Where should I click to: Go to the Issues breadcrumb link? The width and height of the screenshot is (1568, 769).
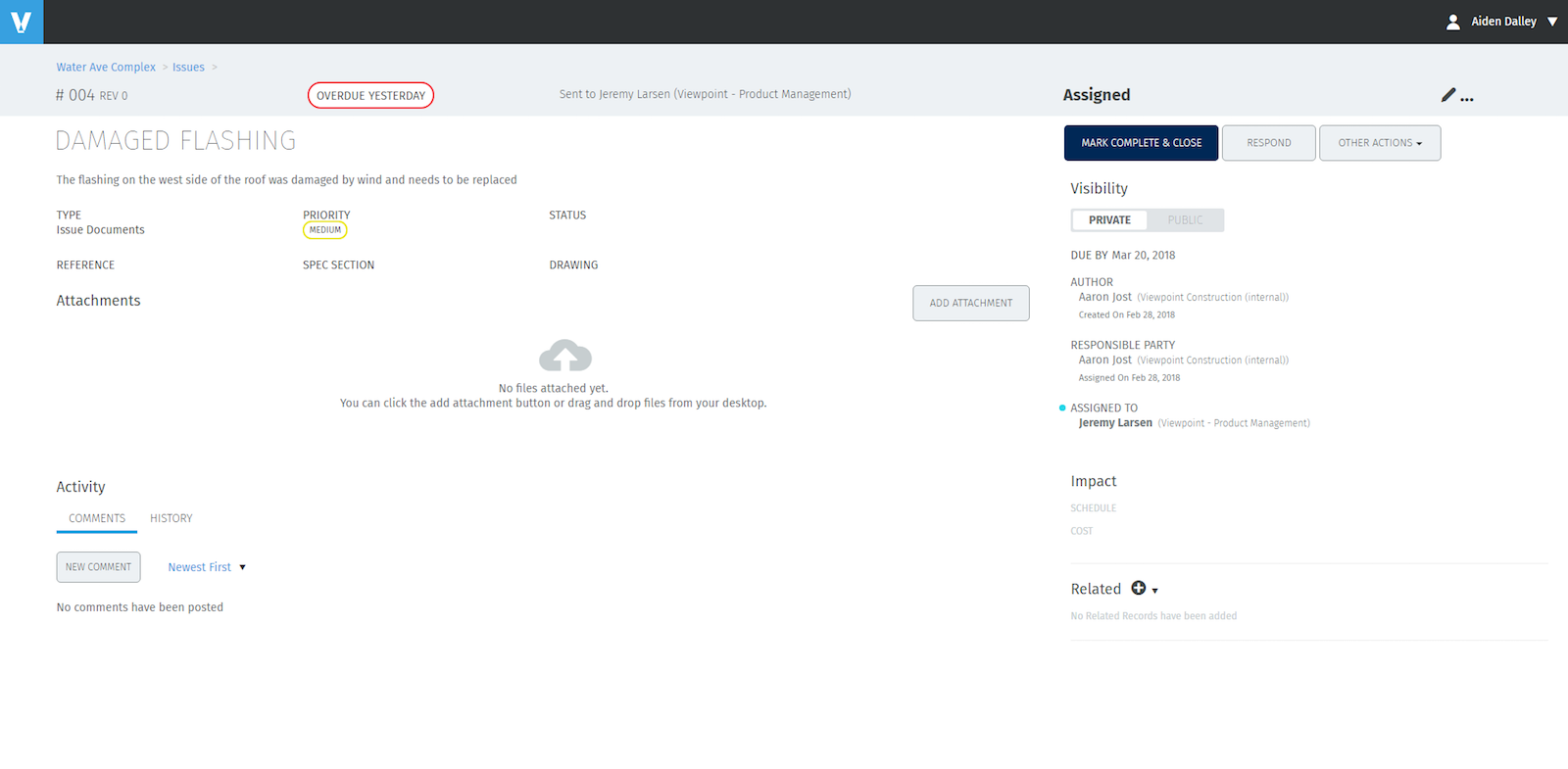pyautogui.click(x=188, y=68)
